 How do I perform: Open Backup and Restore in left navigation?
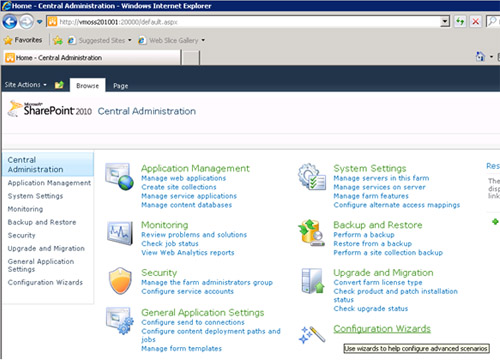click(x=42, y=222)
